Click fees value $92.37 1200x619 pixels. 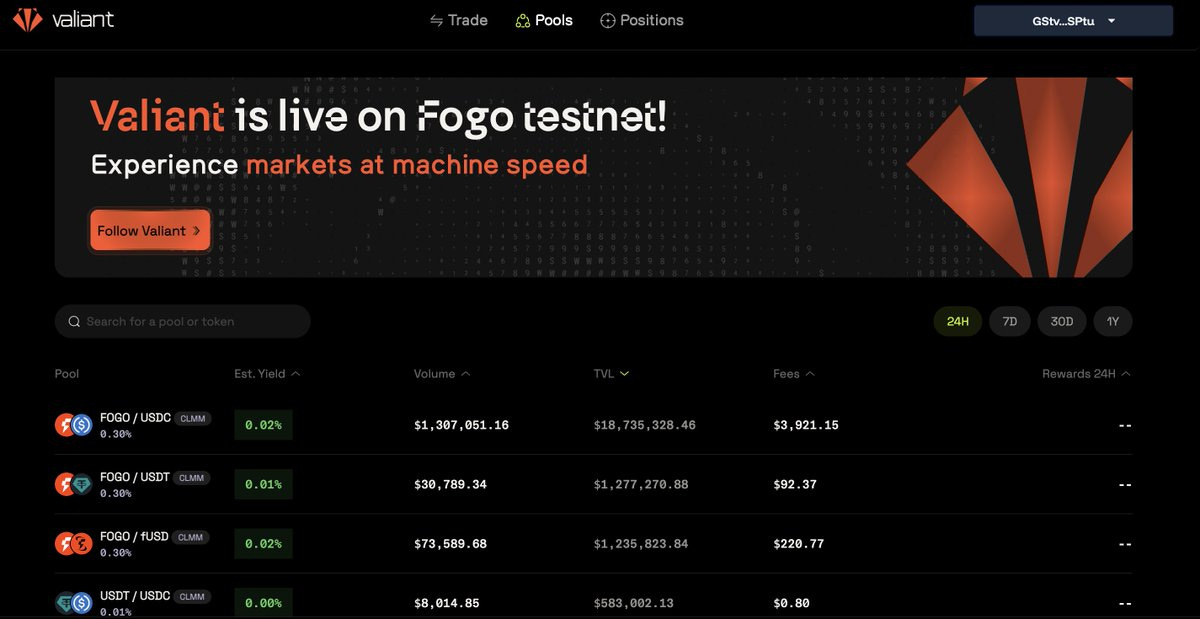795,484
